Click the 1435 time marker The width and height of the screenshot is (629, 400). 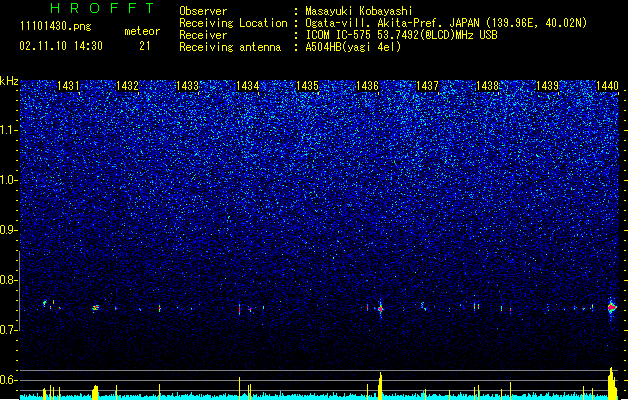coord(307,86)
